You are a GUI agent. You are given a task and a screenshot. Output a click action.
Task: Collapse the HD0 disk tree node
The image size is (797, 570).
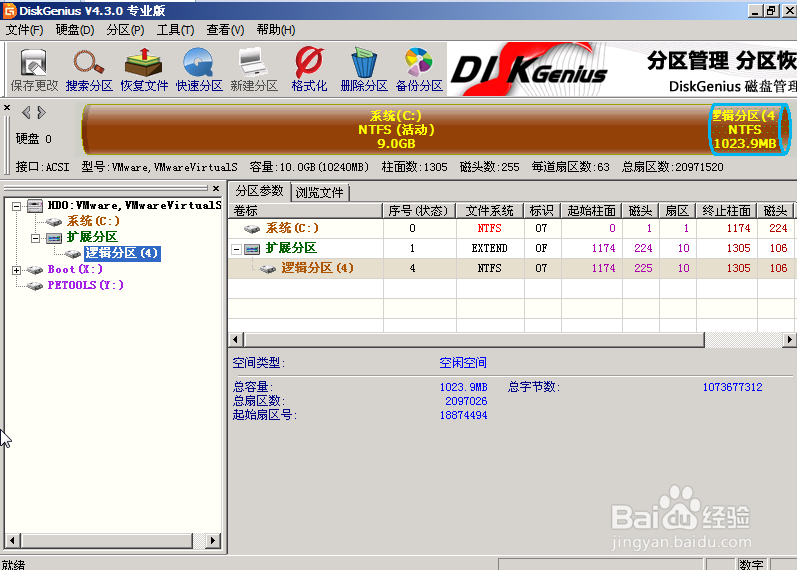[16, 206]
